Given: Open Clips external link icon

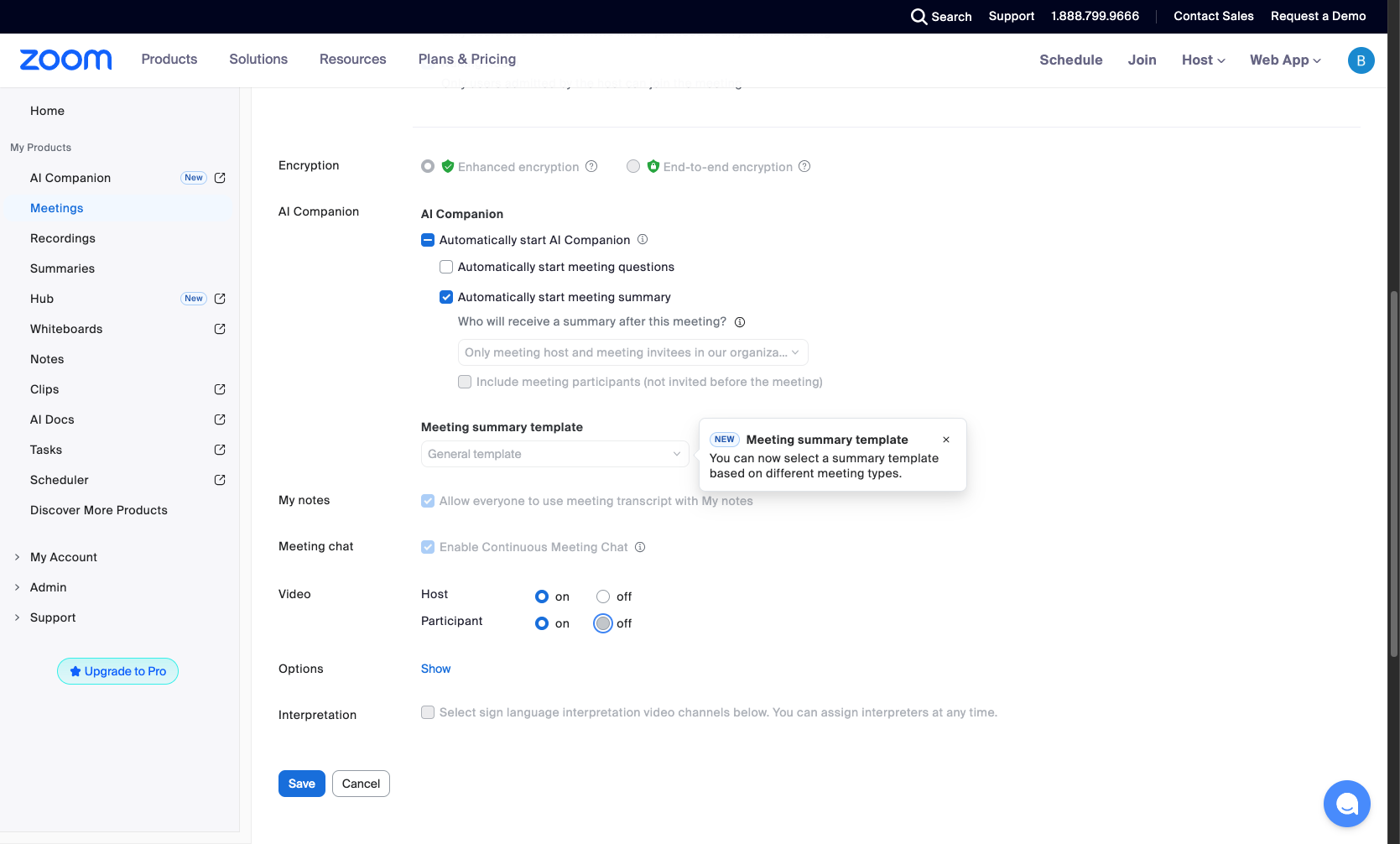Looking at the screenshot, I should (220, 389).
